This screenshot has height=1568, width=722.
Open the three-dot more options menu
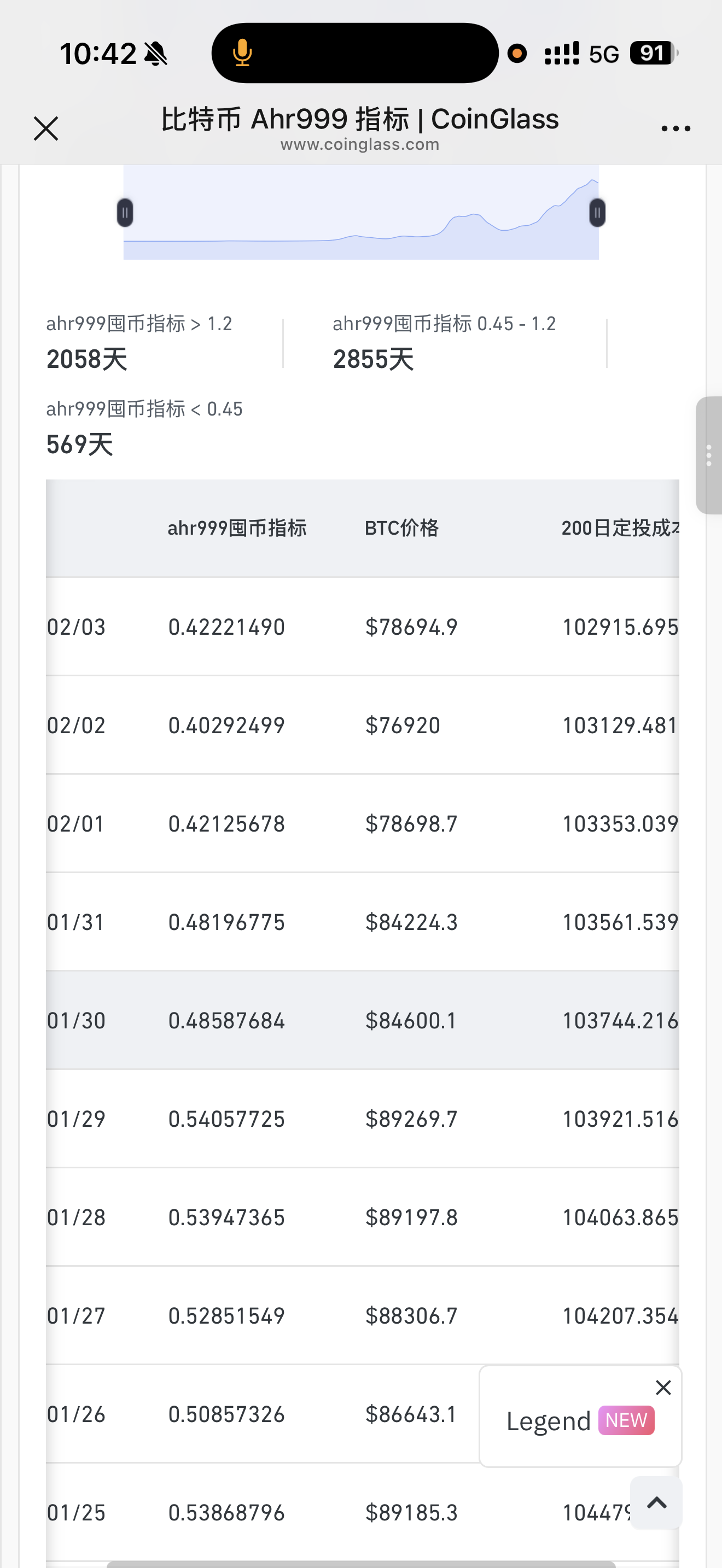coord(675,128)
